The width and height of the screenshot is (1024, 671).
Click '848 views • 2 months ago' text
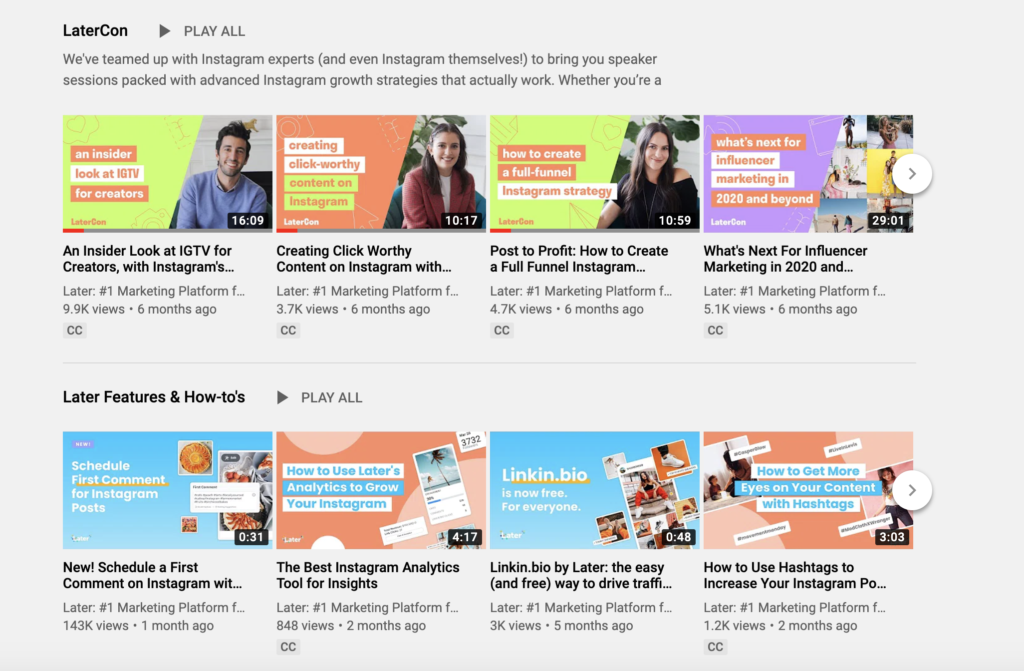coord(351,625)
